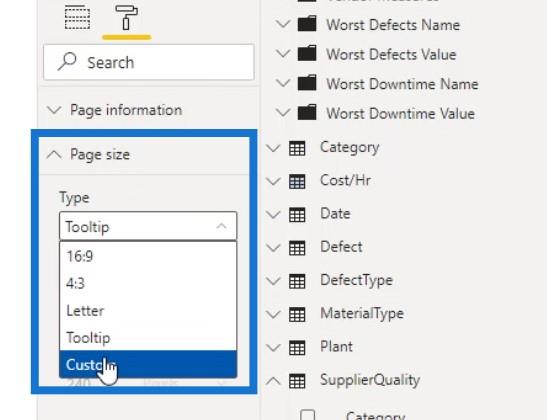The image size is (547, 420).
Task: Choose 16:9 from the Type list
Action: (148, 256)
